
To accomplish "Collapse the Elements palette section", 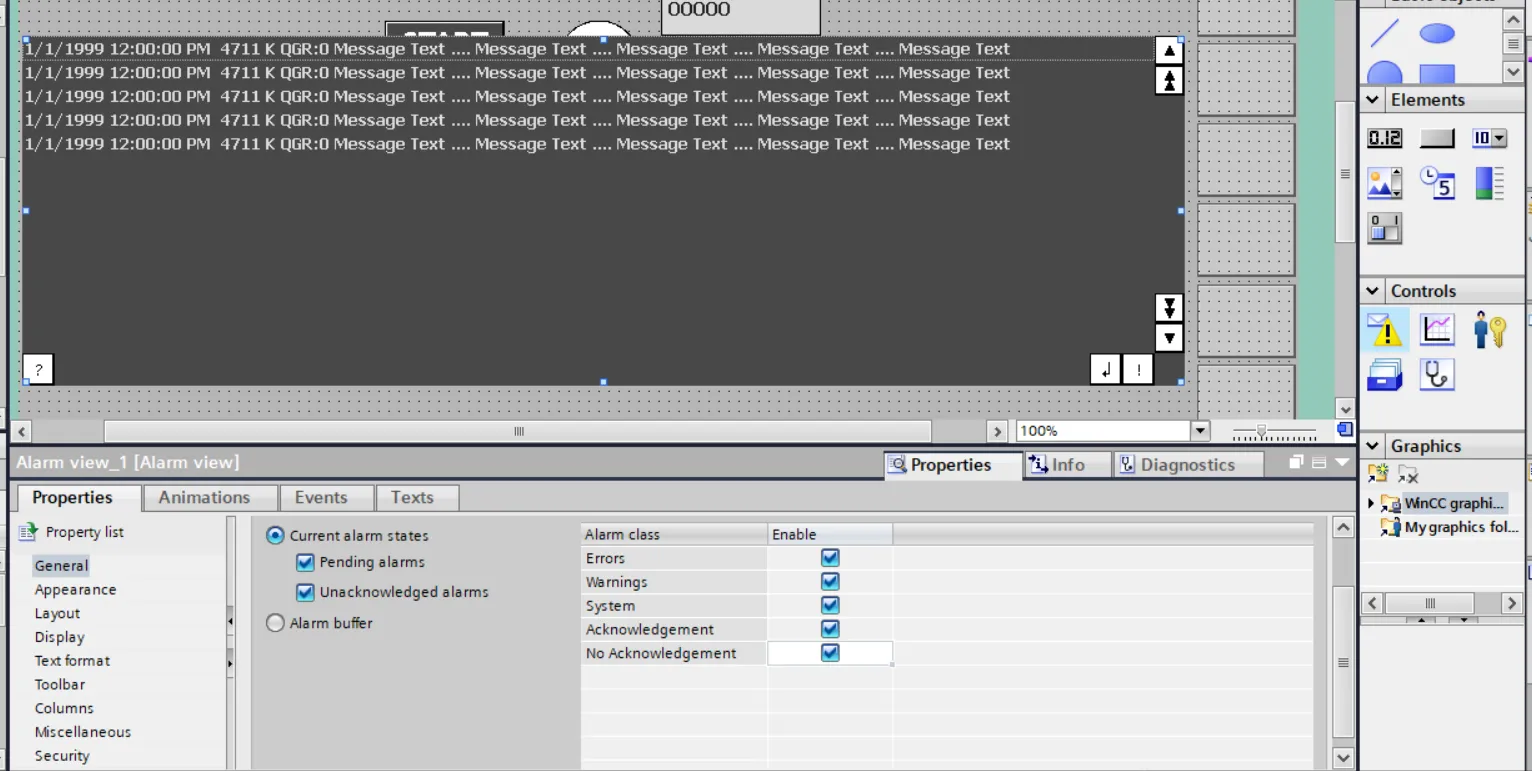I will pyautogui.click(x=1372, y=100).
